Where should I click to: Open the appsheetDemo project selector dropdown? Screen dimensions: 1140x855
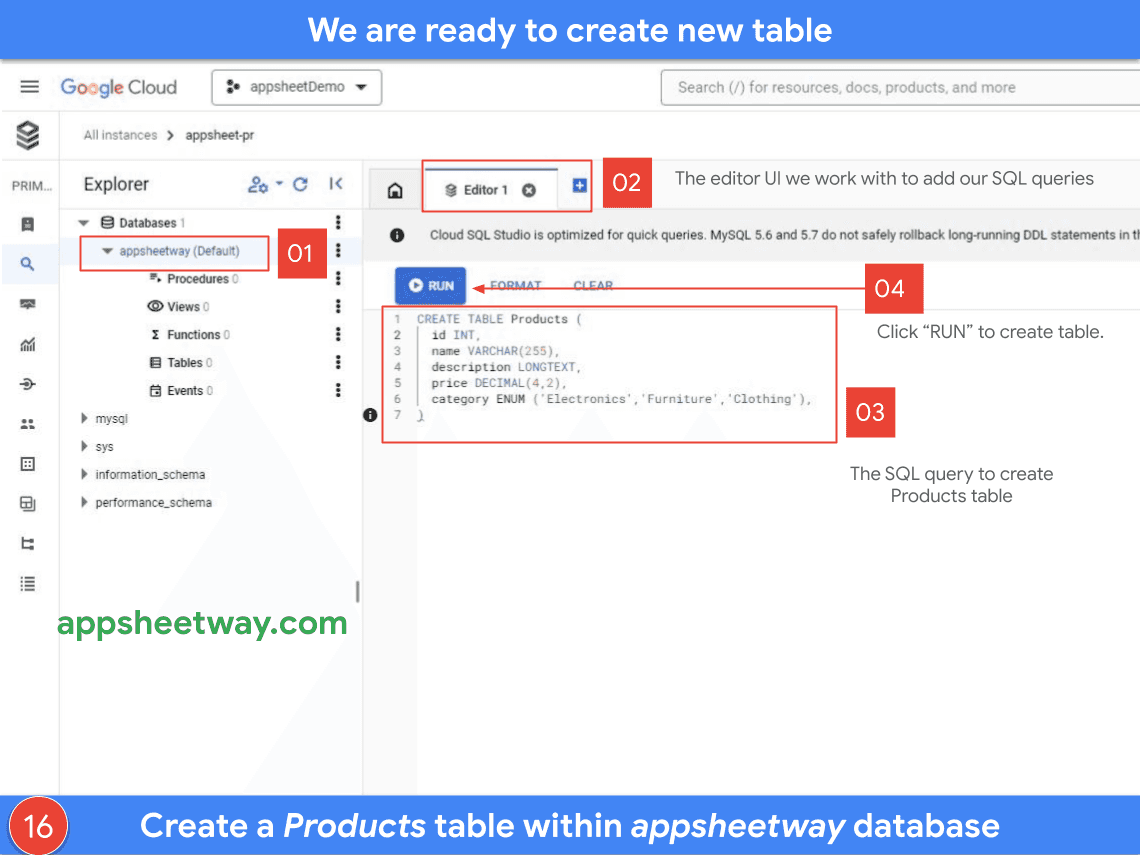(297, 87)
